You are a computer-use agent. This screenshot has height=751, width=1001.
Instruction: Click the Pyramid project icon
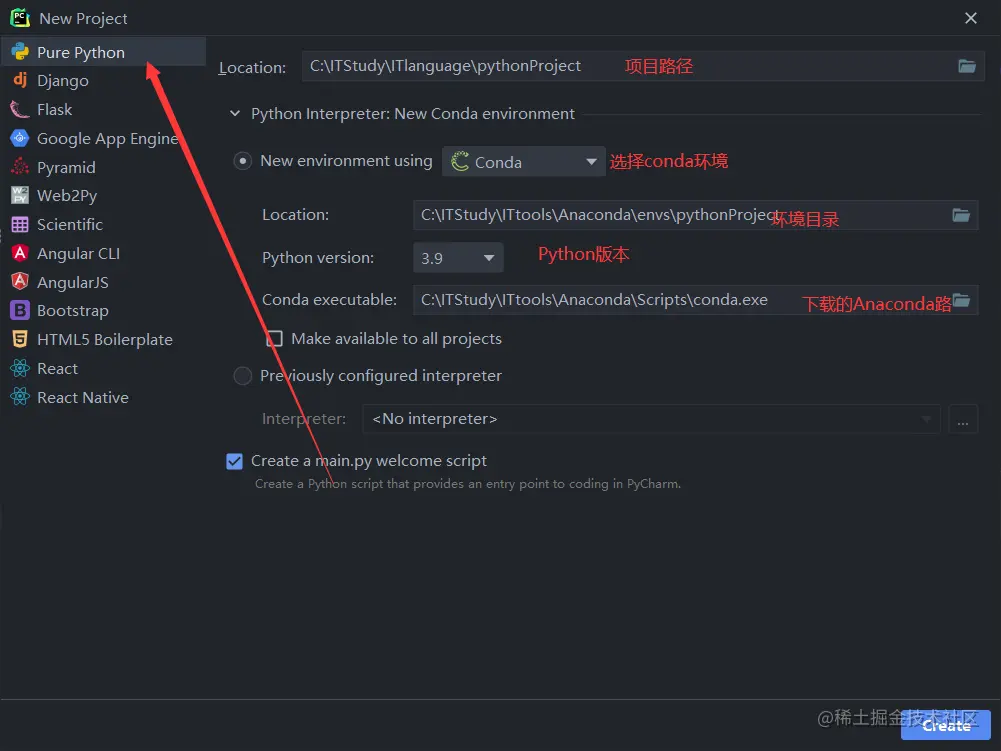(x=20, y=167)
